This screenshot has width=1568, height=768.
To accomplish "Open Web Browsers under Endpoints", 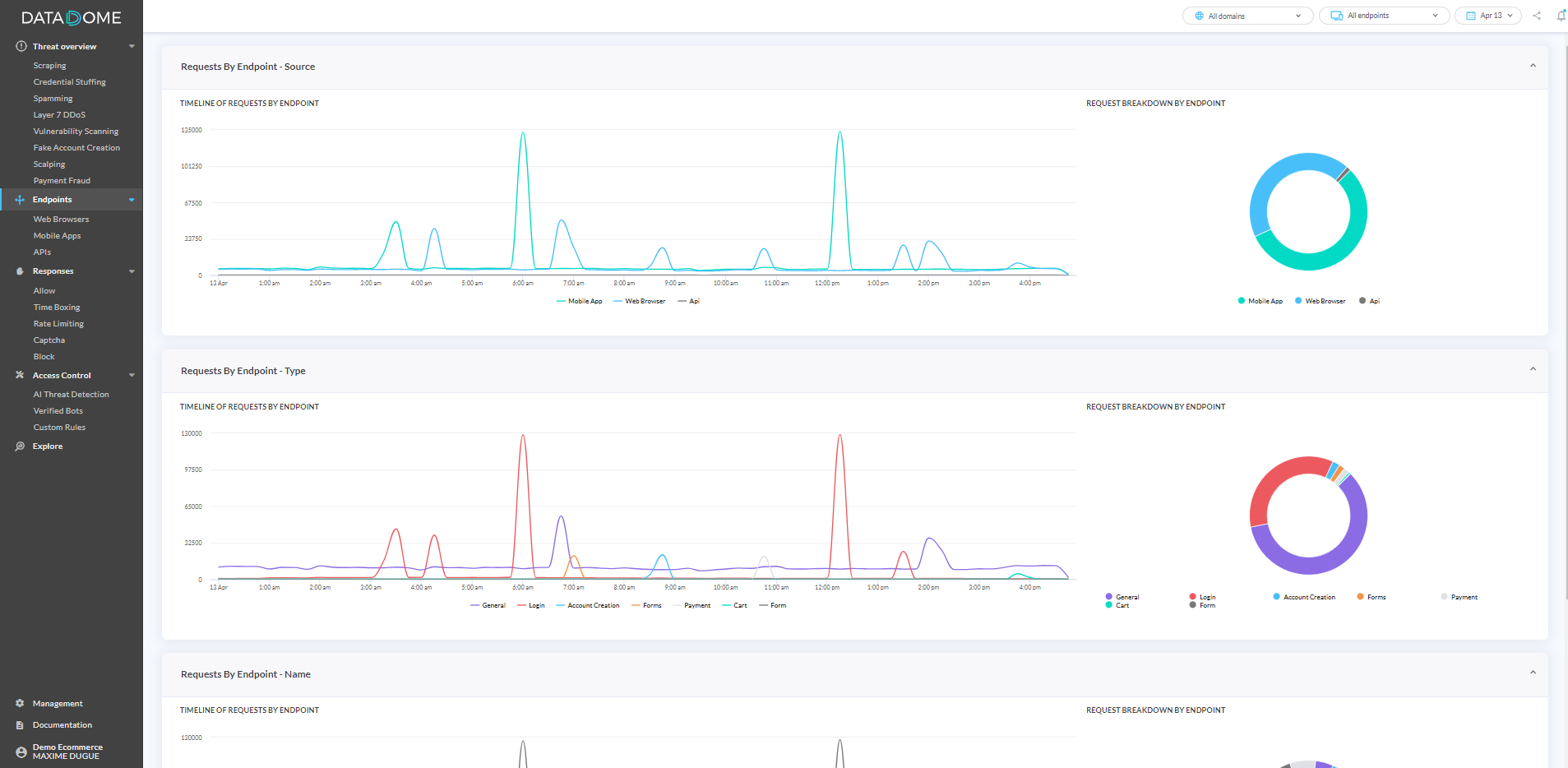I will coord(61,220).
